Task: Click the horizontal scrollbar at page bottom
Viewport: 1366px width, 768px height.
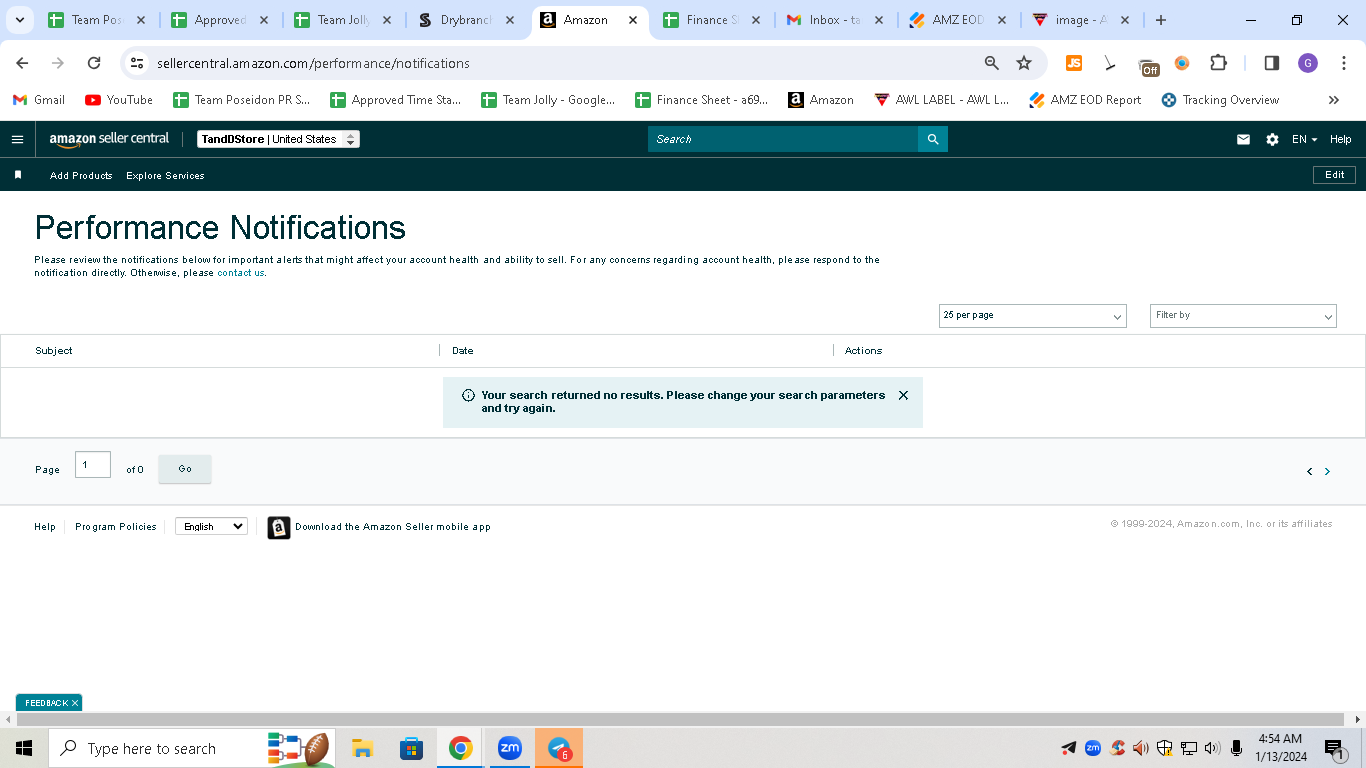Action: [x=681, y=719]
